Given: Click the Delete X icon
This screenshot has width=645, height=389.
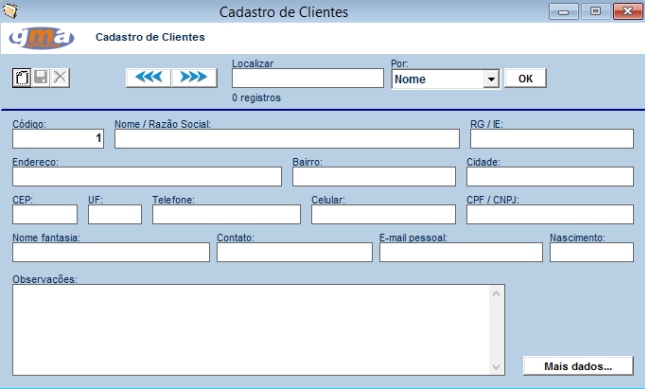Looking at the screenshot, I should (60, 77).
